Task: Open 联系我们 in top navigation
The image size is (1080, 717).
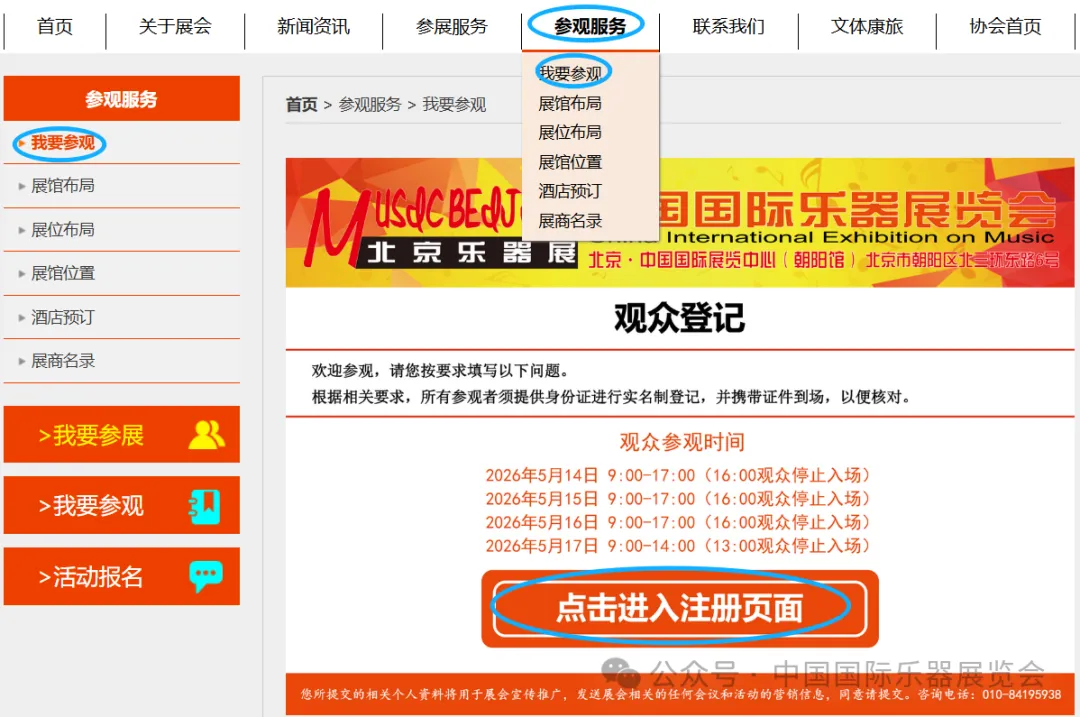Action: 729,26
